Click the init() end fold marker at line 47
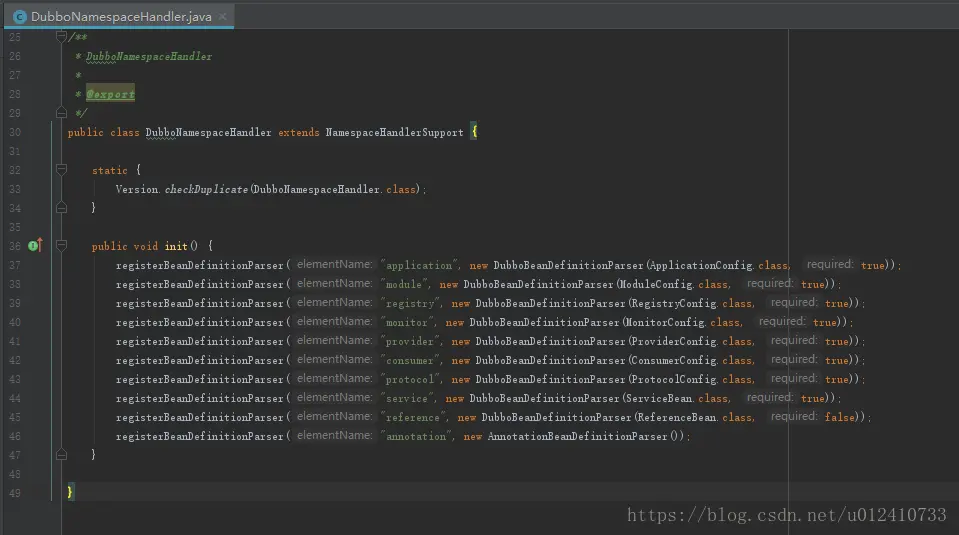The image size is (959, 535). [61, 454]
